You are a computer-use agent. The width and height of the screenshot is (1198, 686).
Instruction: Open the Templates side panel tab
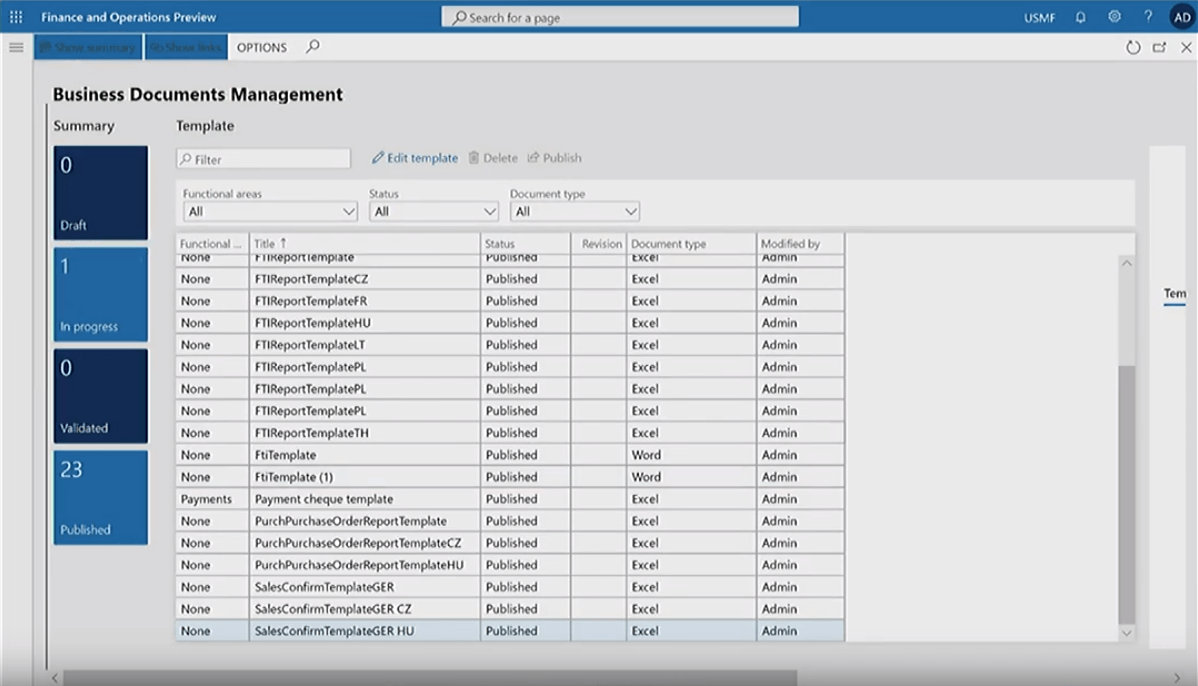click(1173, 293)
